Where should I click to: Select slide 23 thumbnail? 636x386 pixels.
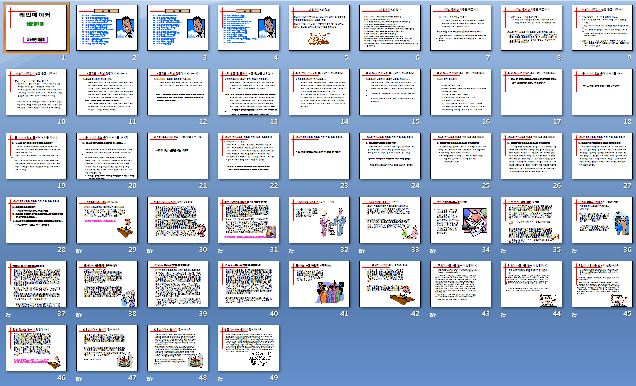click(319, 156)
